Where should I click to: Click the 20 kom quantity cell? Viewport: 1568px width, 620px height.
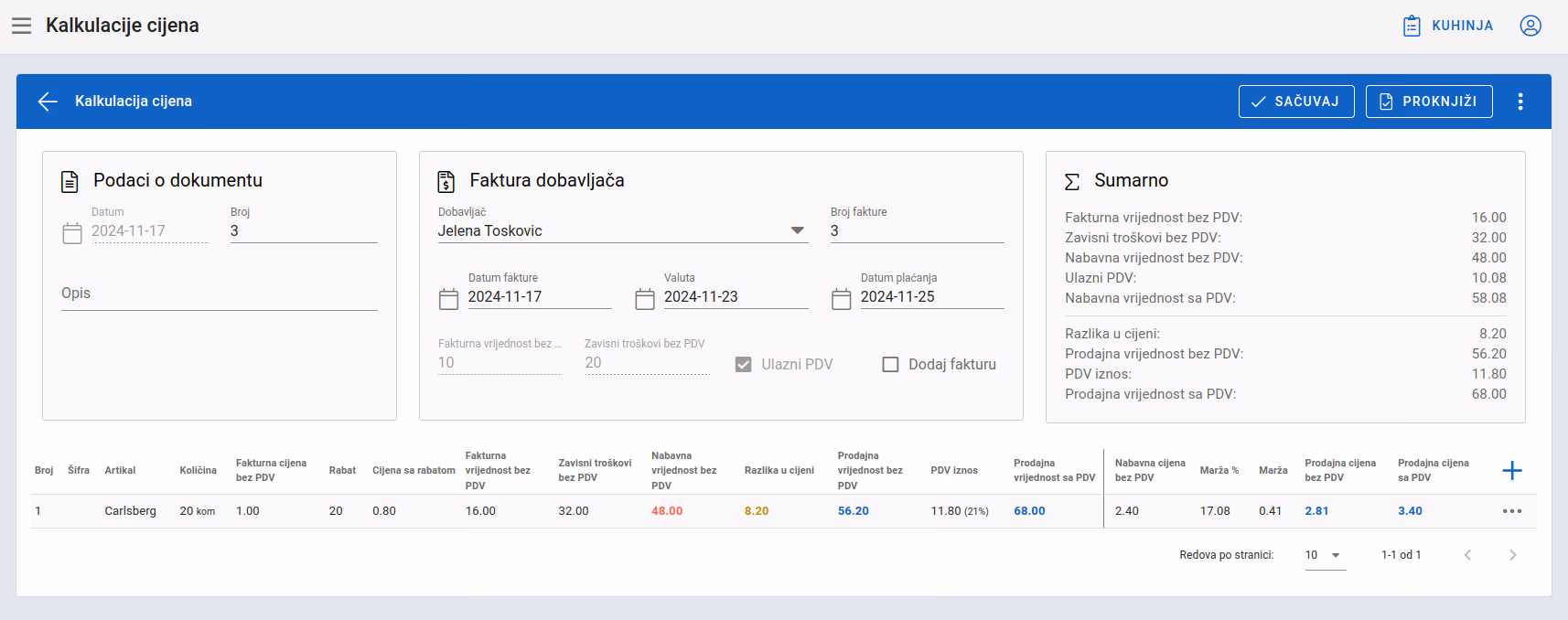pos(198,511)
